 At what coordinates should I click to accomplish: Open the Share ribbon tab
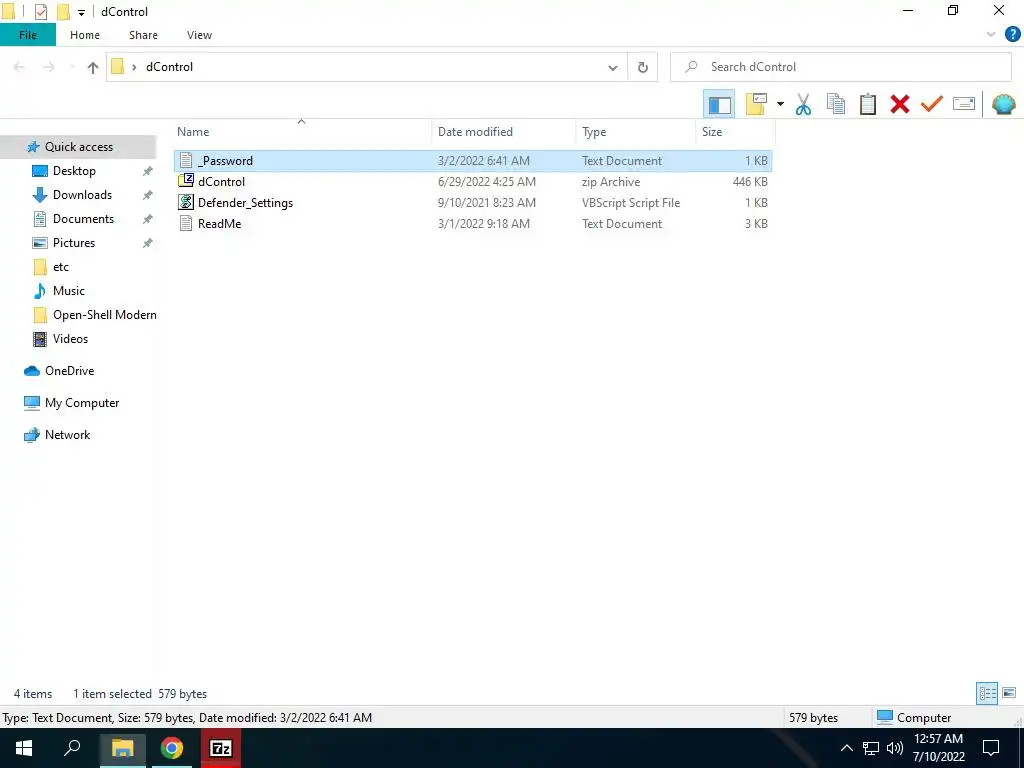click(x=143, y=35)
